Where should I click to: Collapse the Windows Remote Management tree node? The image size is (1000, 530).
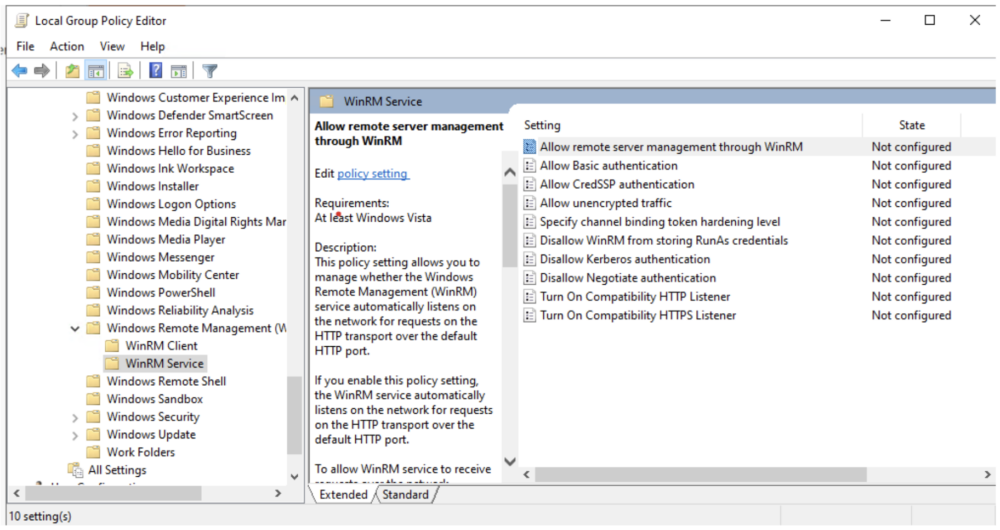pyautogui.click(x=76, y=328)
